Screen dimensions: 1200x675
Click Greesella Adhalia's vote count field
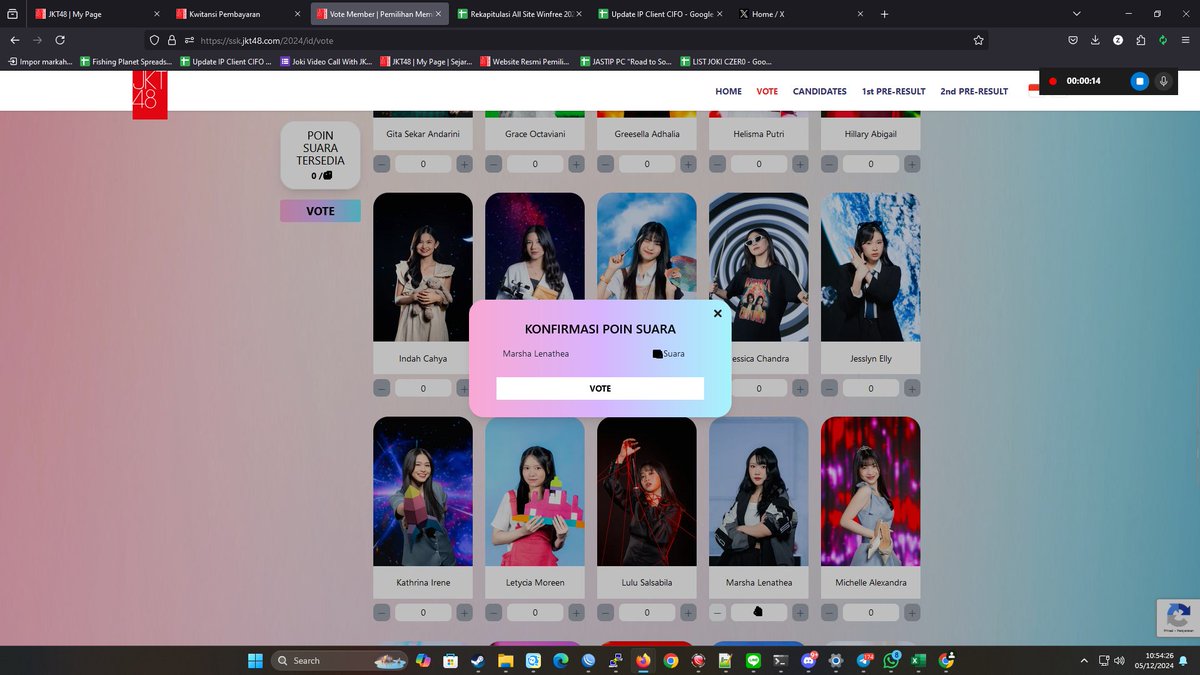[x=647, y=164]
